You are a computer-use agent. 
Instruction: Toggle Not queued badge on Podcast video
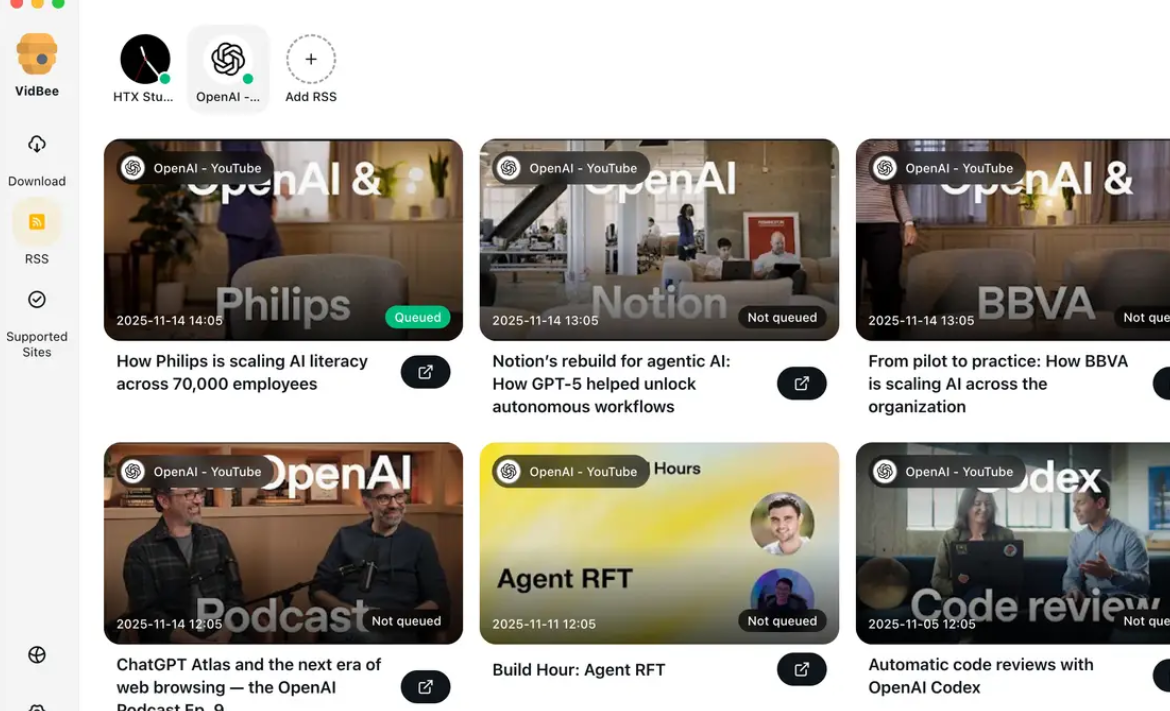406,621
